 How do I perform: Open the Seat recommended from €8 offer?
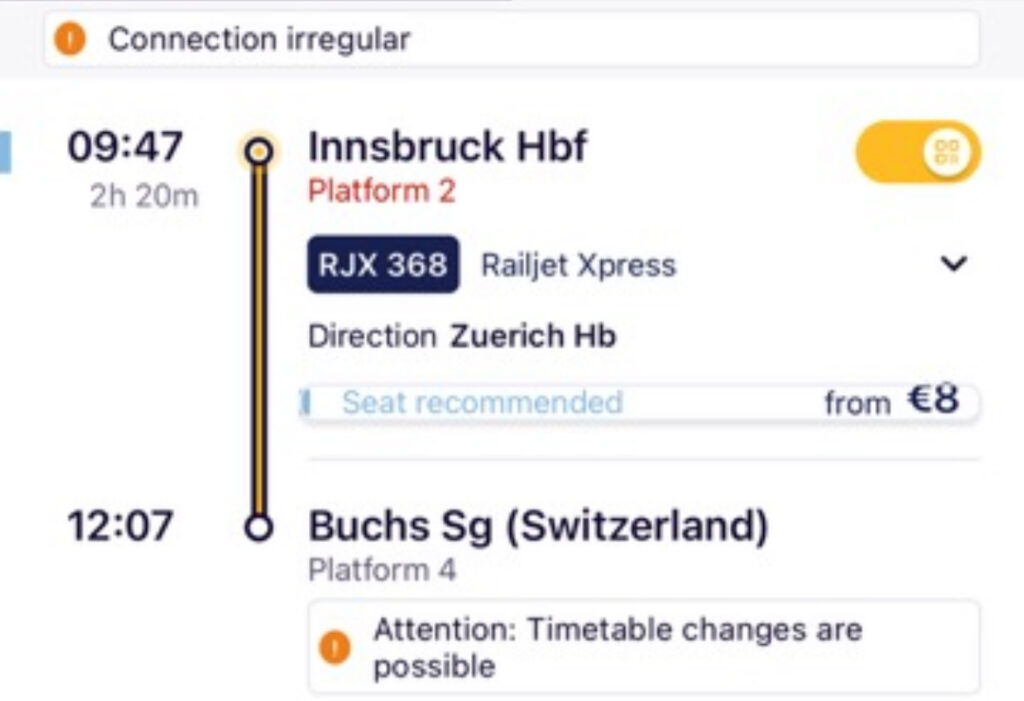tap(639, 402)
